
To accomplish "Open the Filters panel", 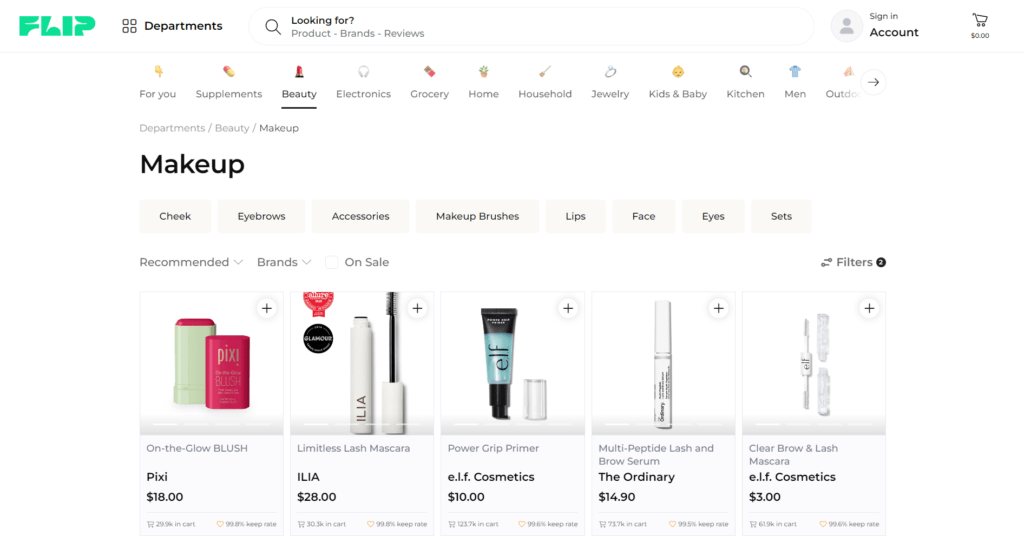I will point(853,262).
